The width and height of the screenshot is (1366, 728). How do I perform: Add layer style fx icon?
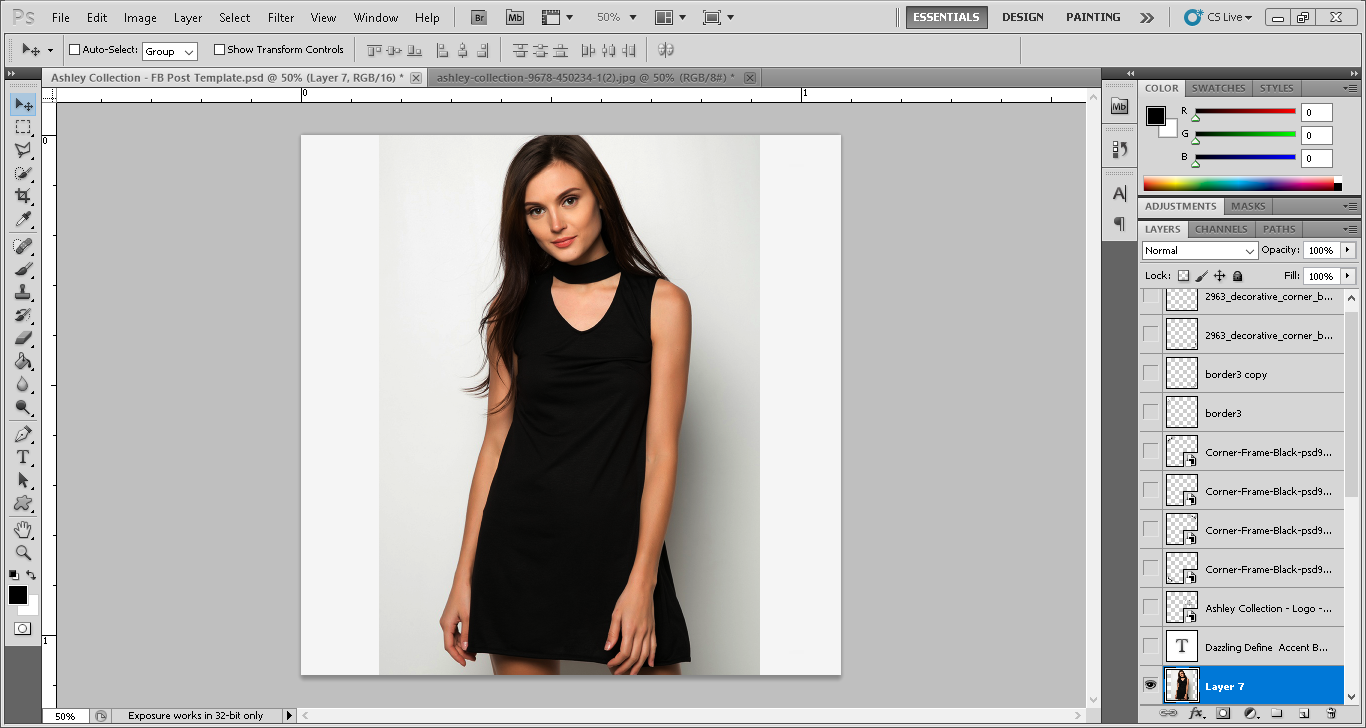(x=1196, y=714)
